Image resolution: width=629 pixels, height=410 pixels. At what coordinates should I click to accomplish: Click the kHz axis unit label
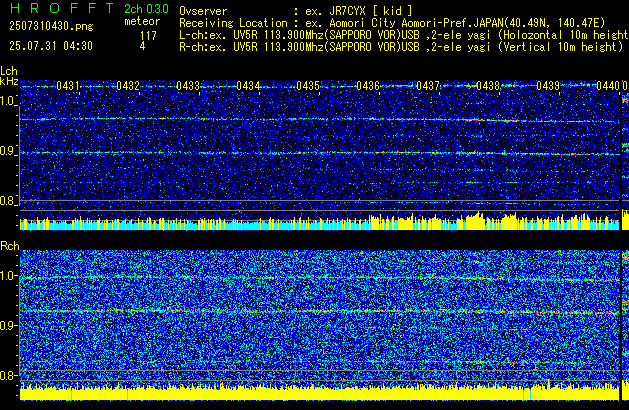(9, 81)
